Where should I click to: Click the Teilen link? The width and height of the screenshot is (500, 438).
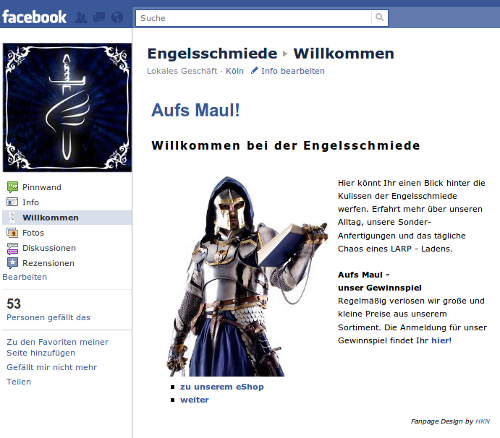(x=19, y=382)
